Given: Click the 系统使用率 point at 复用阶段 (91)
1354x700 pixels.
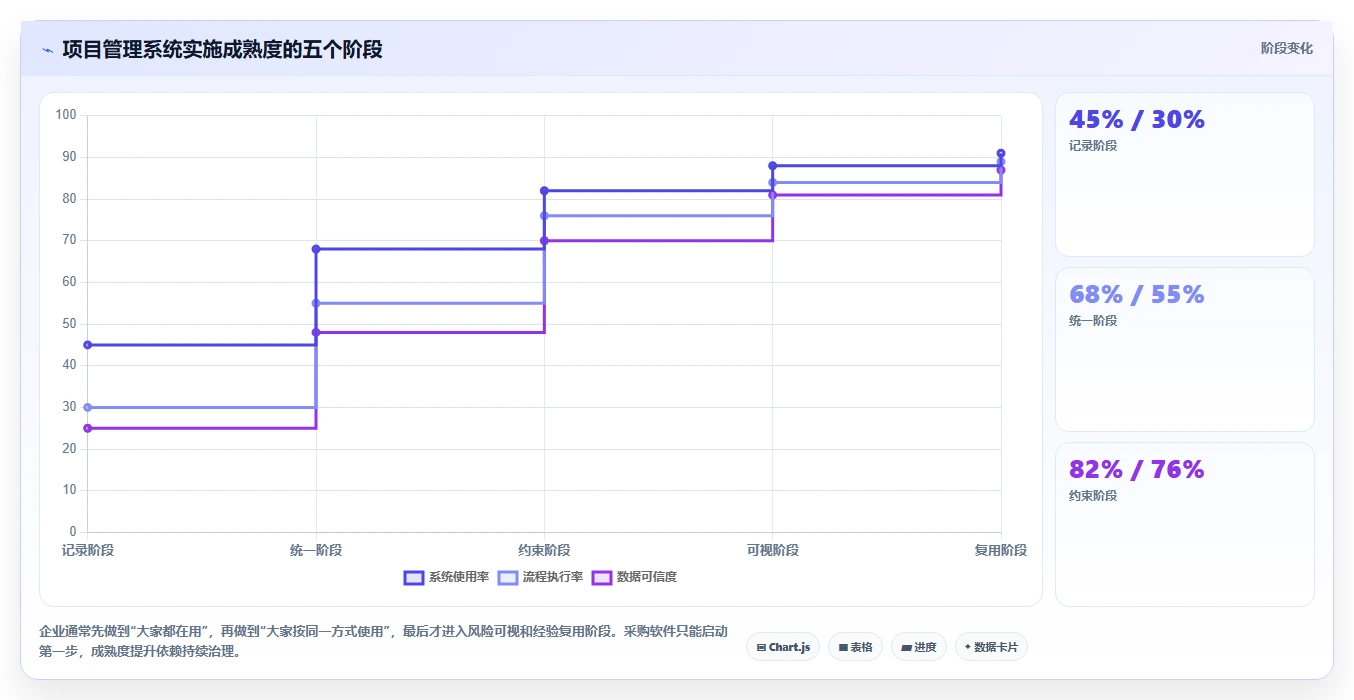Looking at the screenshot, I should pos(1001,153).
